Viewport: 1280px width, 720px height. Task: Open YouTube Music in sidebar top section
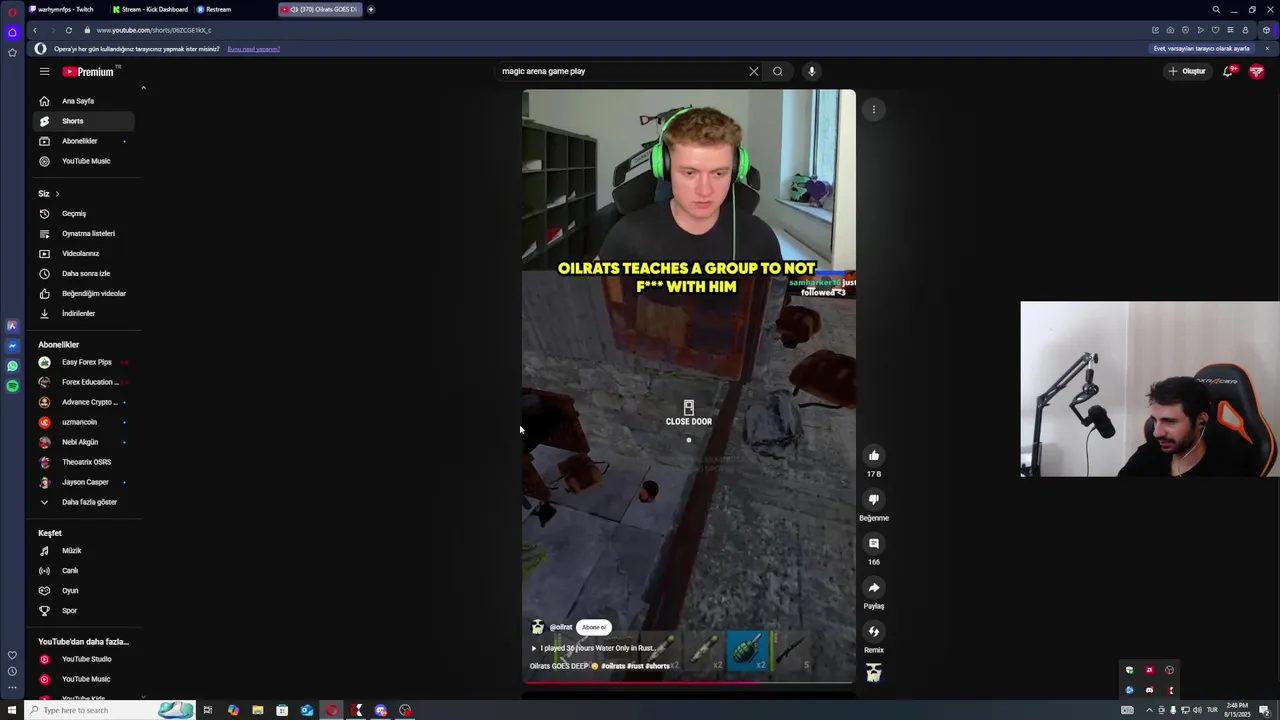click(84, 161)
